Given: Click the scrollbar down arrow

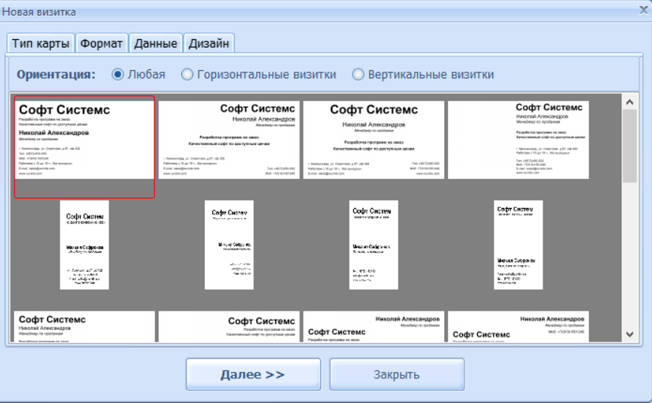Looking at the screenshot, I should click(630, 334).
